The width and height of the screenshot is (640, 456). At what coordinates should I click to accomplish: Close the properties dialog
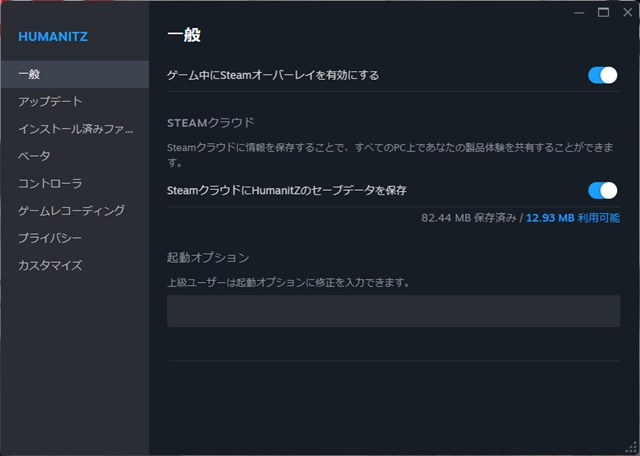click(x=626, y=12)
